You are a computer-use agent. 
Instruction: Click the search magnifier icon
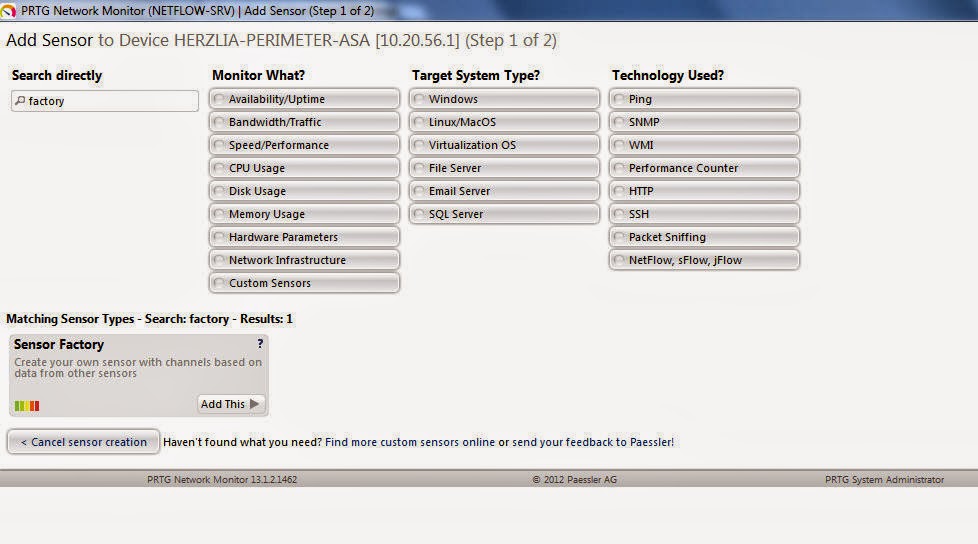point(20,100)
